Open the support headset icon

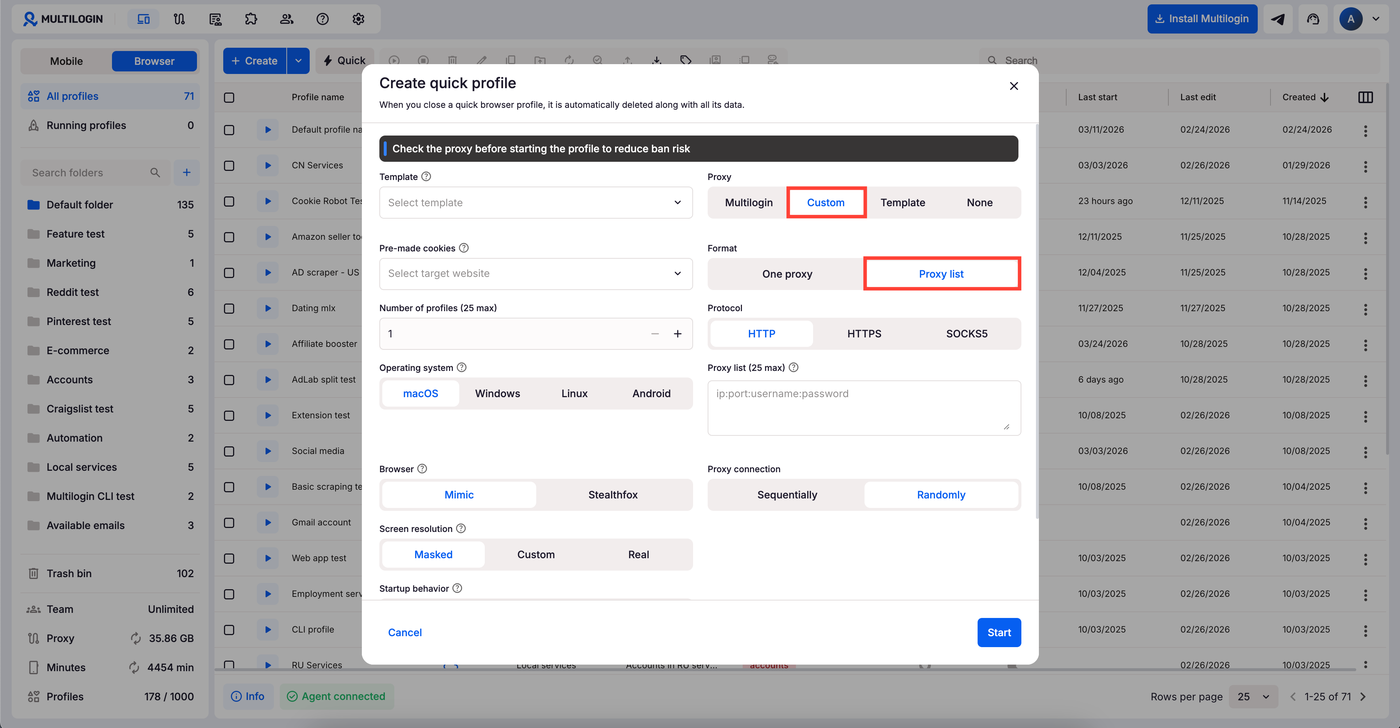1313,19
